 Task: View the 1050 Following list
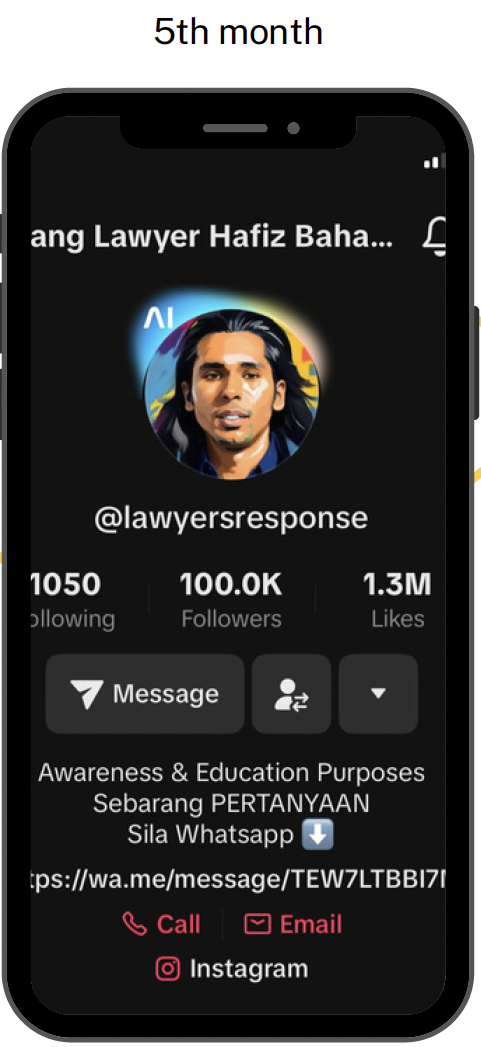(73, 600)
